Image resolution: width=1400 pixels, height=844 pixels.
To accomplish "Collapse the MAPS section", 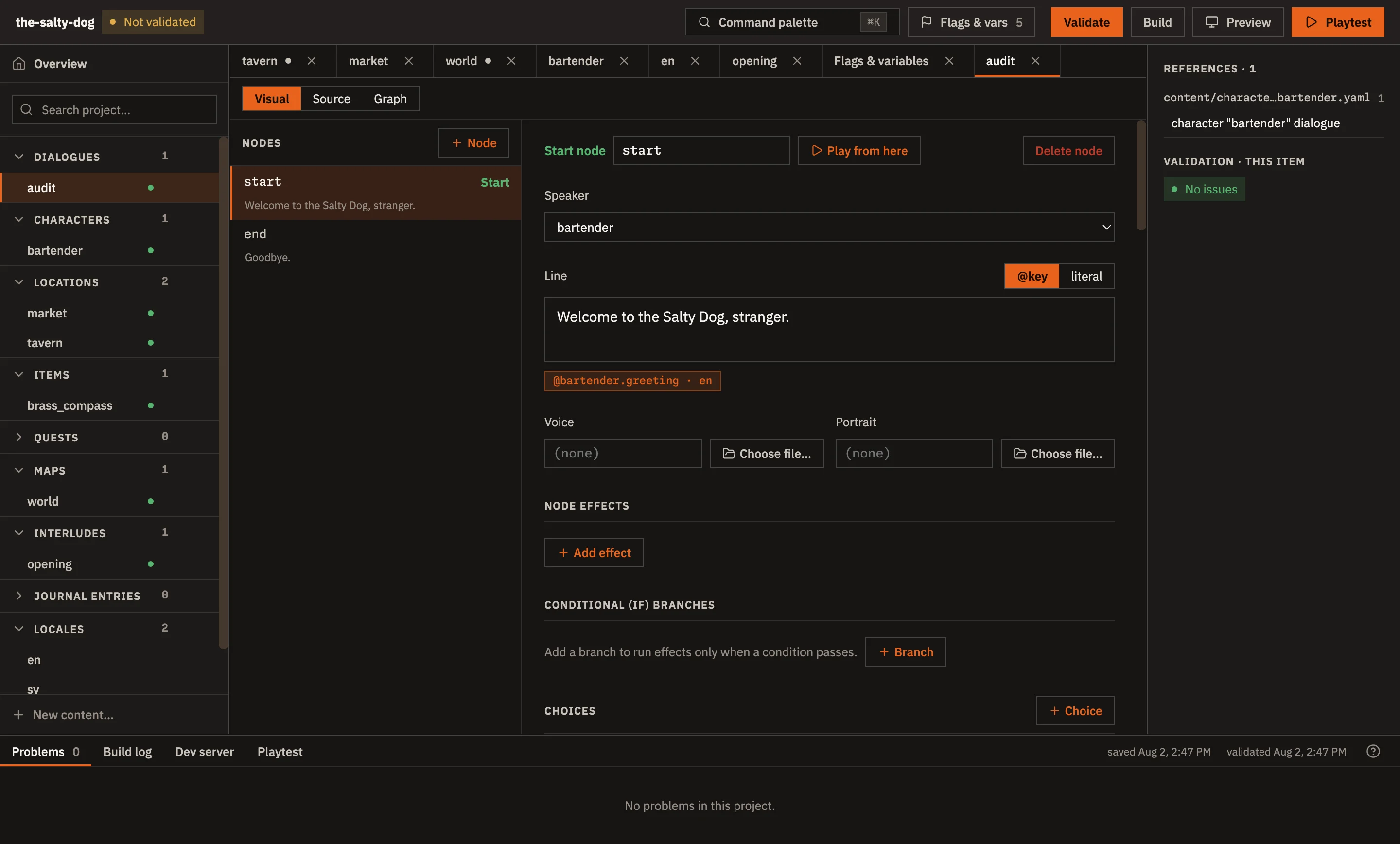I will 19,470.
